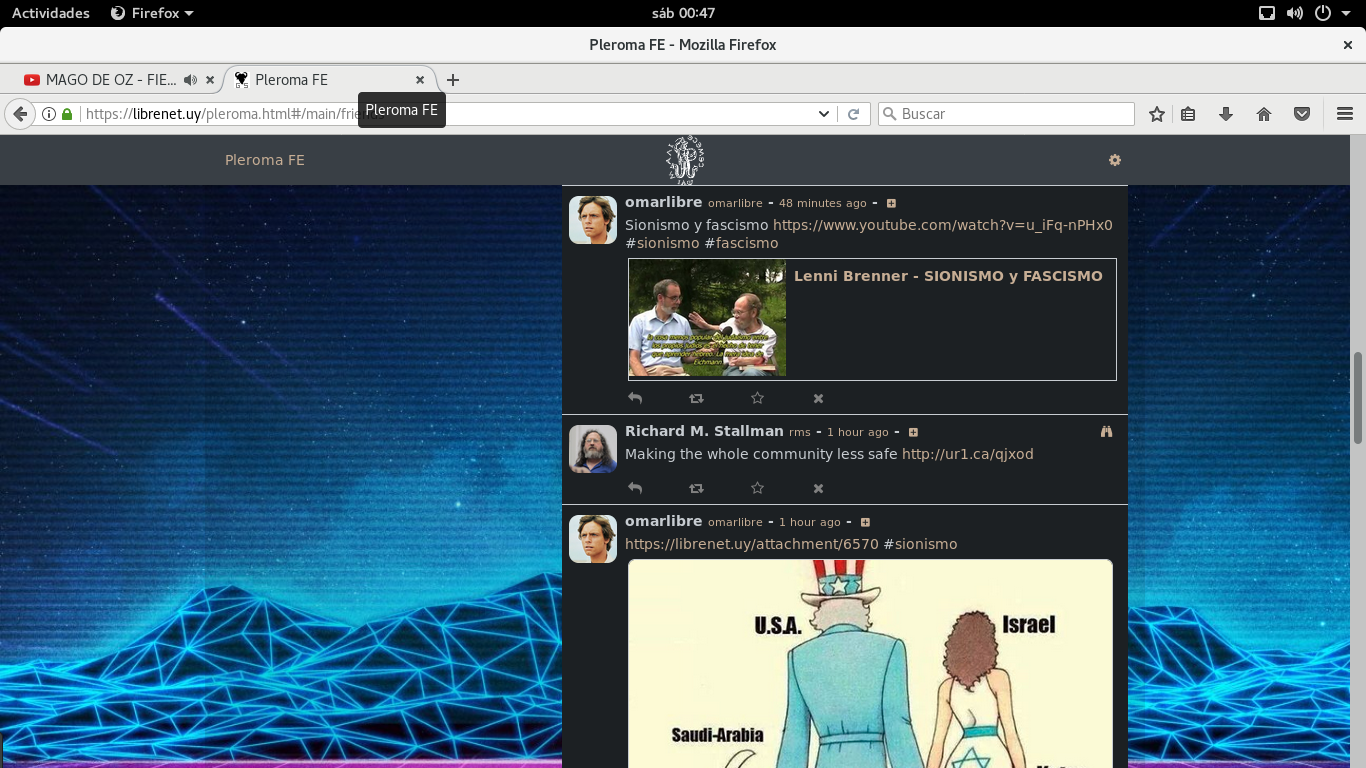Show bookmarks list icon
This screenshot has width=1366, height=768.
(1188, 114)
